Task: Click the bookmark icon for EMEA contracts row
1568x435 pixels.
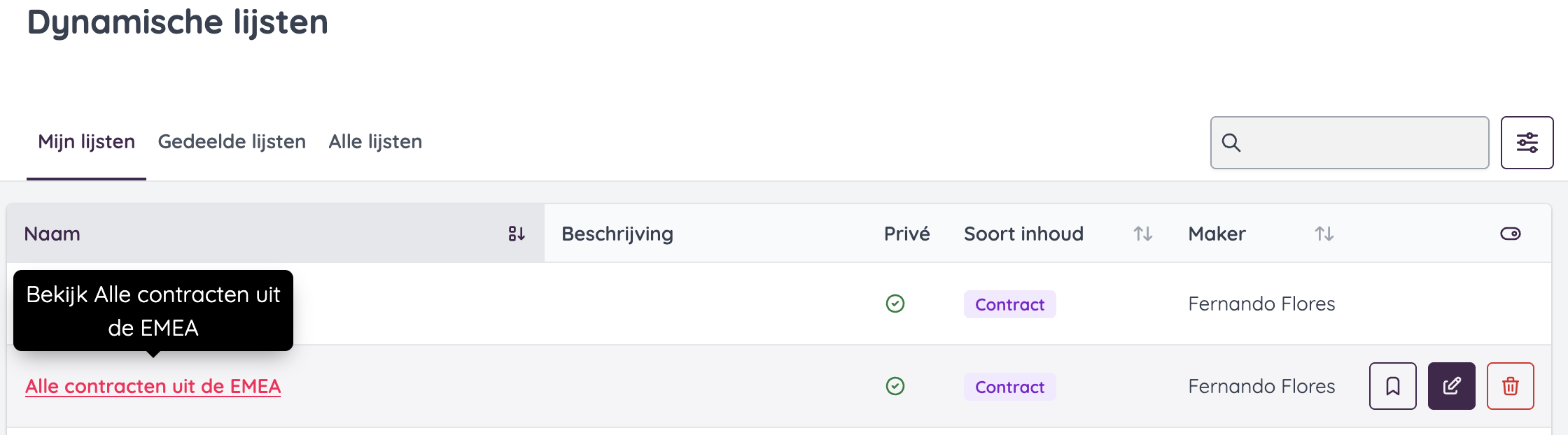Action: (1392, 386)
